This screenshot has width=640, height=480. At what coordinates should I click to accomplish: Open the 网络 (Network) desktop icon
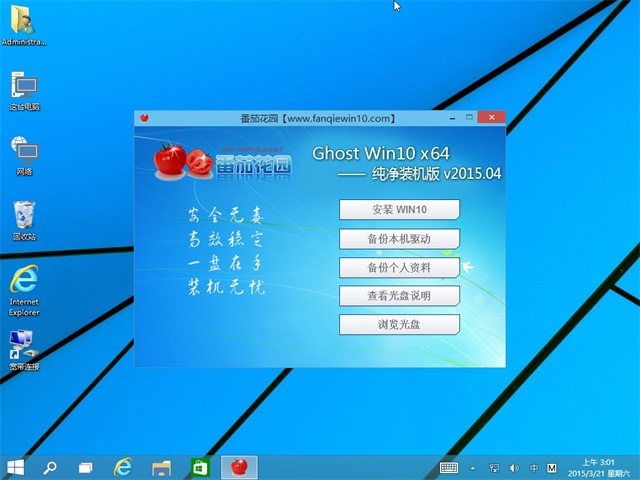pyautogui.click(x=24, y=156)
